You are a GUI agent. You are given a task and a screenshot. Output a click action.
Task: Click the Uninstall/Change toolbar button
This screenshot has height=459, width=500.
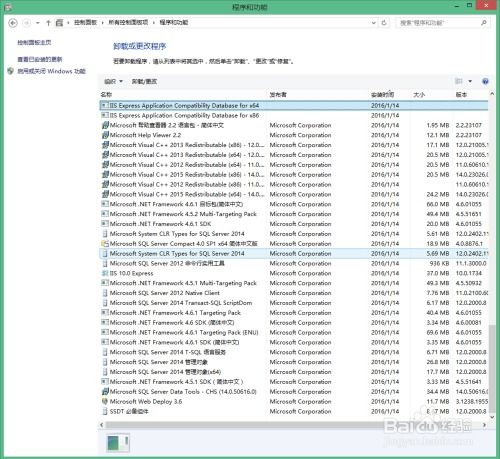click(144, 81)
